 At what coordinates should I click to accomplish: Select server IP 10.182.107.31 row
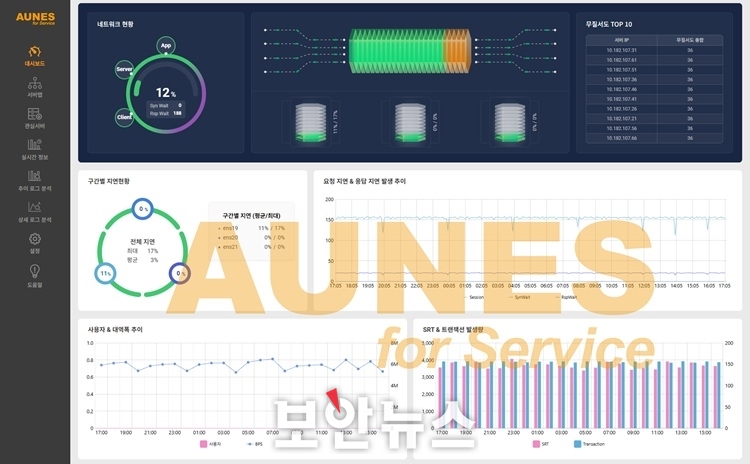pos(621,49)
